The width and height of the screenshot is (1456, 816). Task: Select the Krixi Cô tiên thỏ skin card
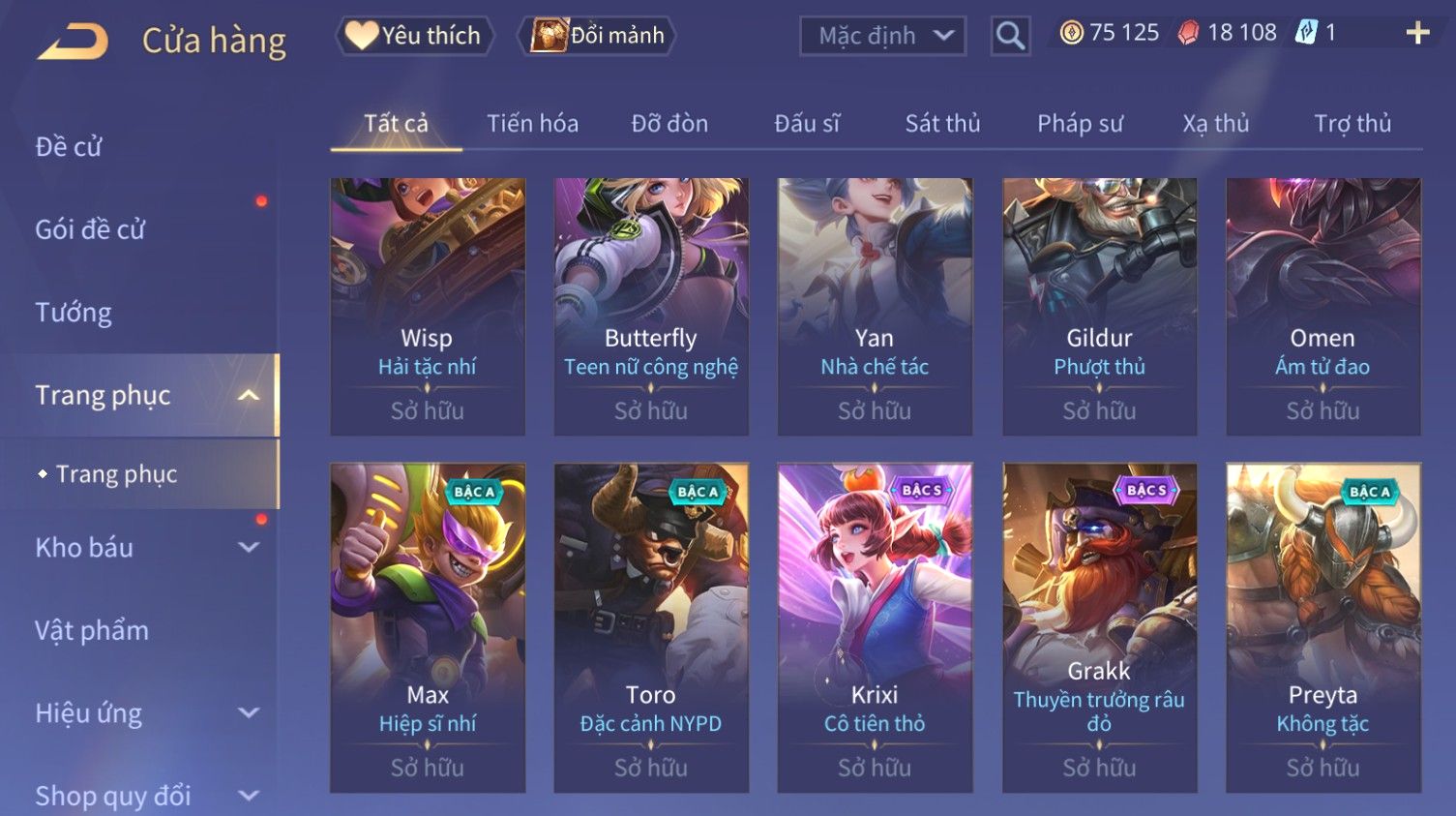point(875,628)
